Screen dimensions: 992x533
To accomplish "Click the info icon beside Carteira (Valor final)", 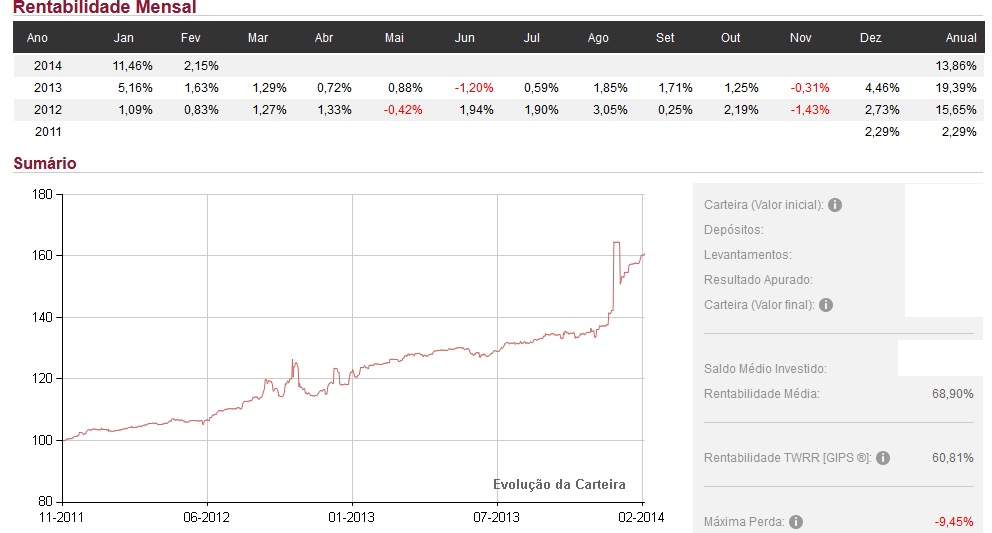I will point(826,305).
